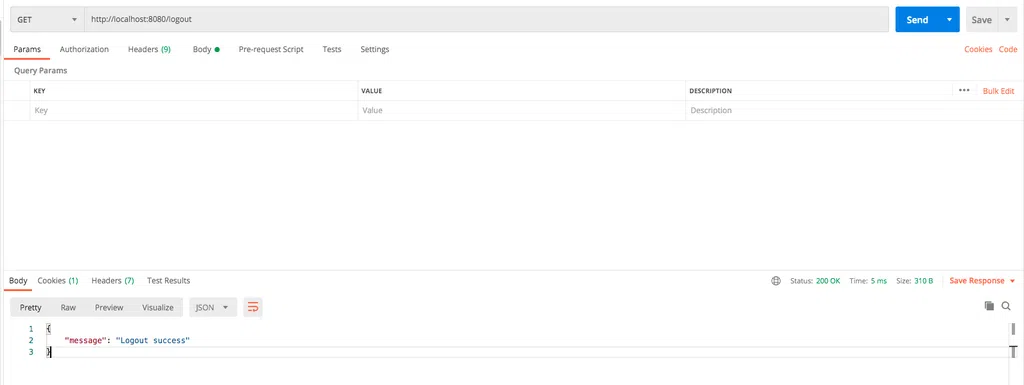Click the request URL input field
Viewport: 1024px width, 385px height.
tap(487, 20)
